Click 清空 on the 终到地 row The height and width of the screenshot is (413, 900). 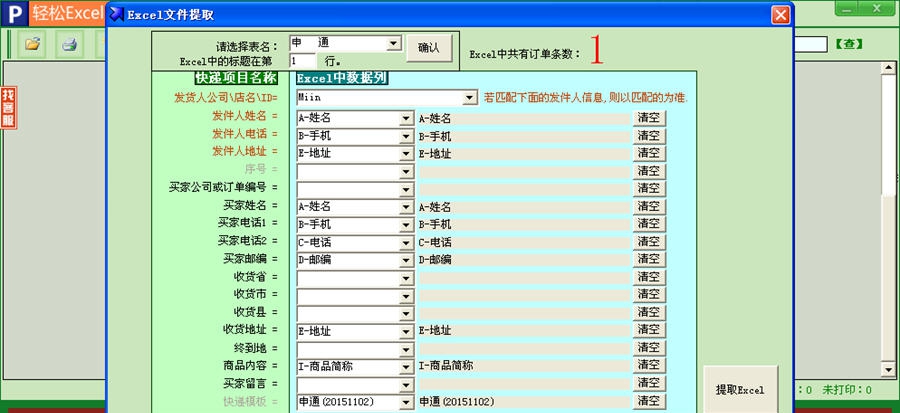point(649,348)
